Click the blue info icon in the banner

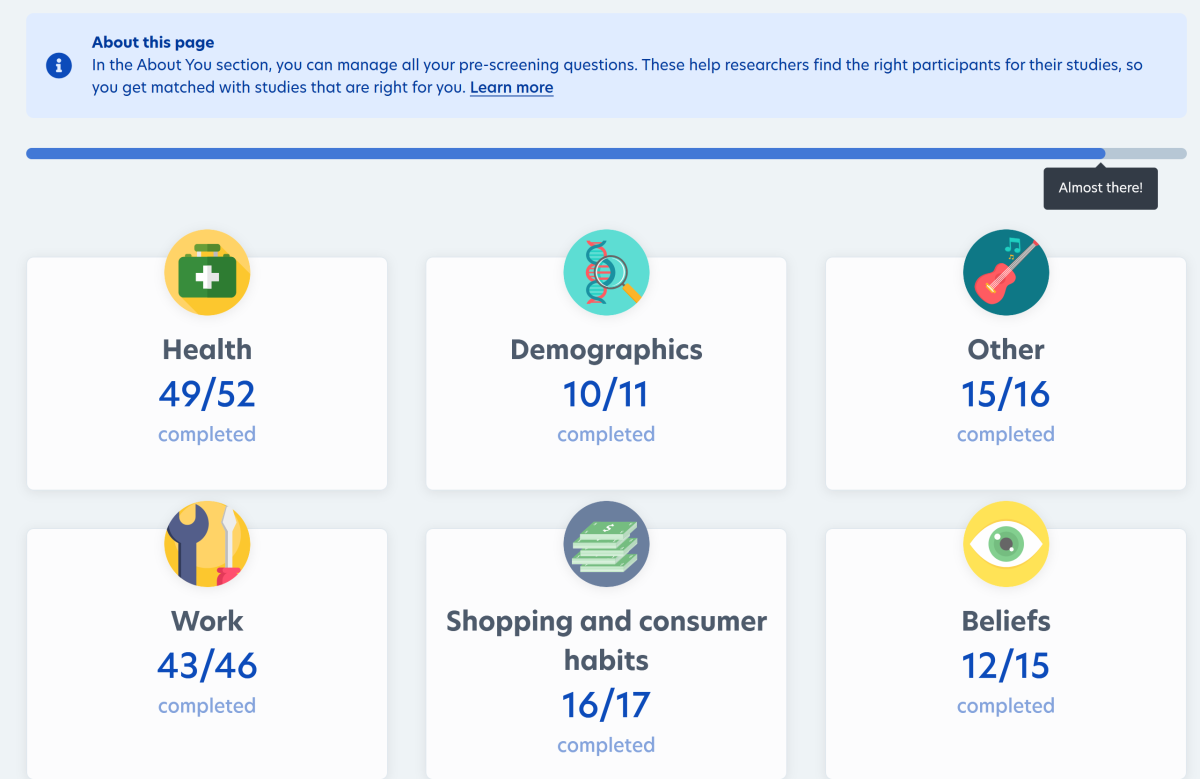click(x=59, y=66)
